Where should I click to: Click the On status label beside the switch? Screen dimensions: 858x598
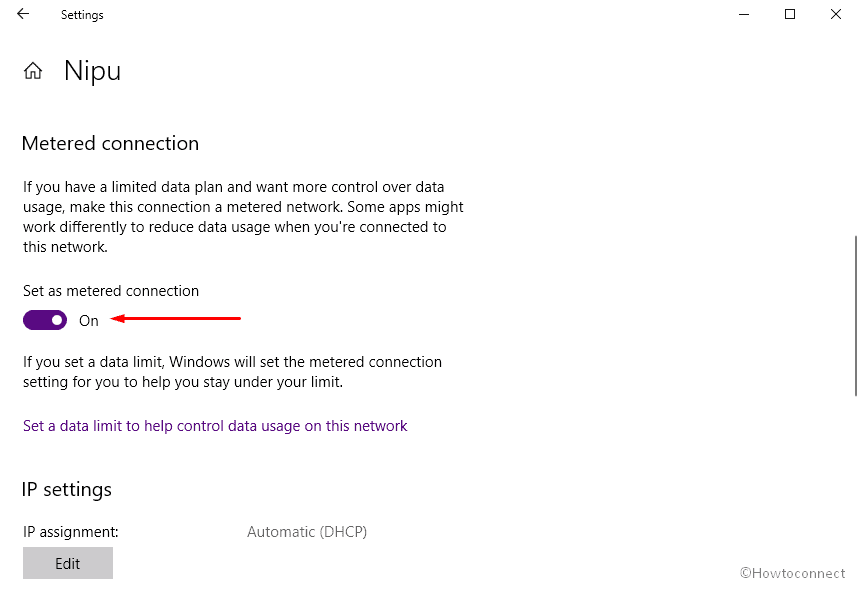pyautogui.click(x=89, y=321)
